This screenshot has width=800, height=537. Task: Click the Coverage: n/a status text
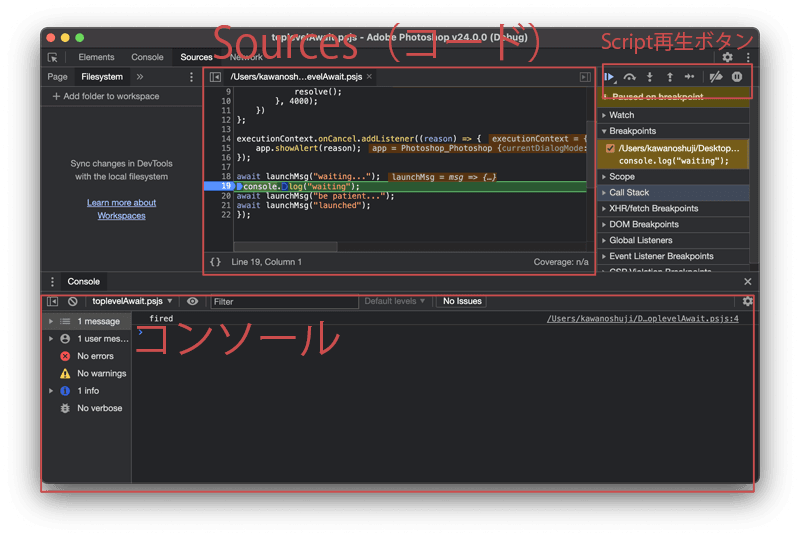561,262
